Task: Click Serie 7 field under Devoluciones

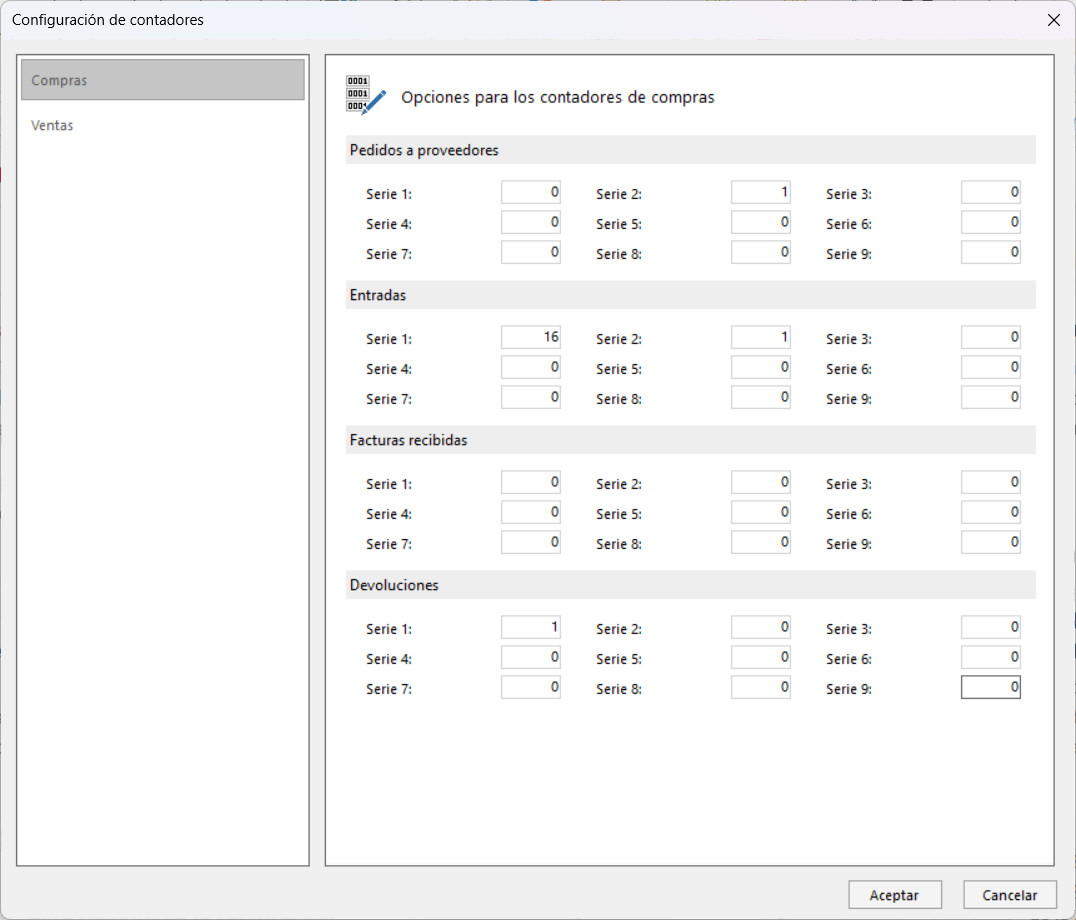Action: point(530,687)
